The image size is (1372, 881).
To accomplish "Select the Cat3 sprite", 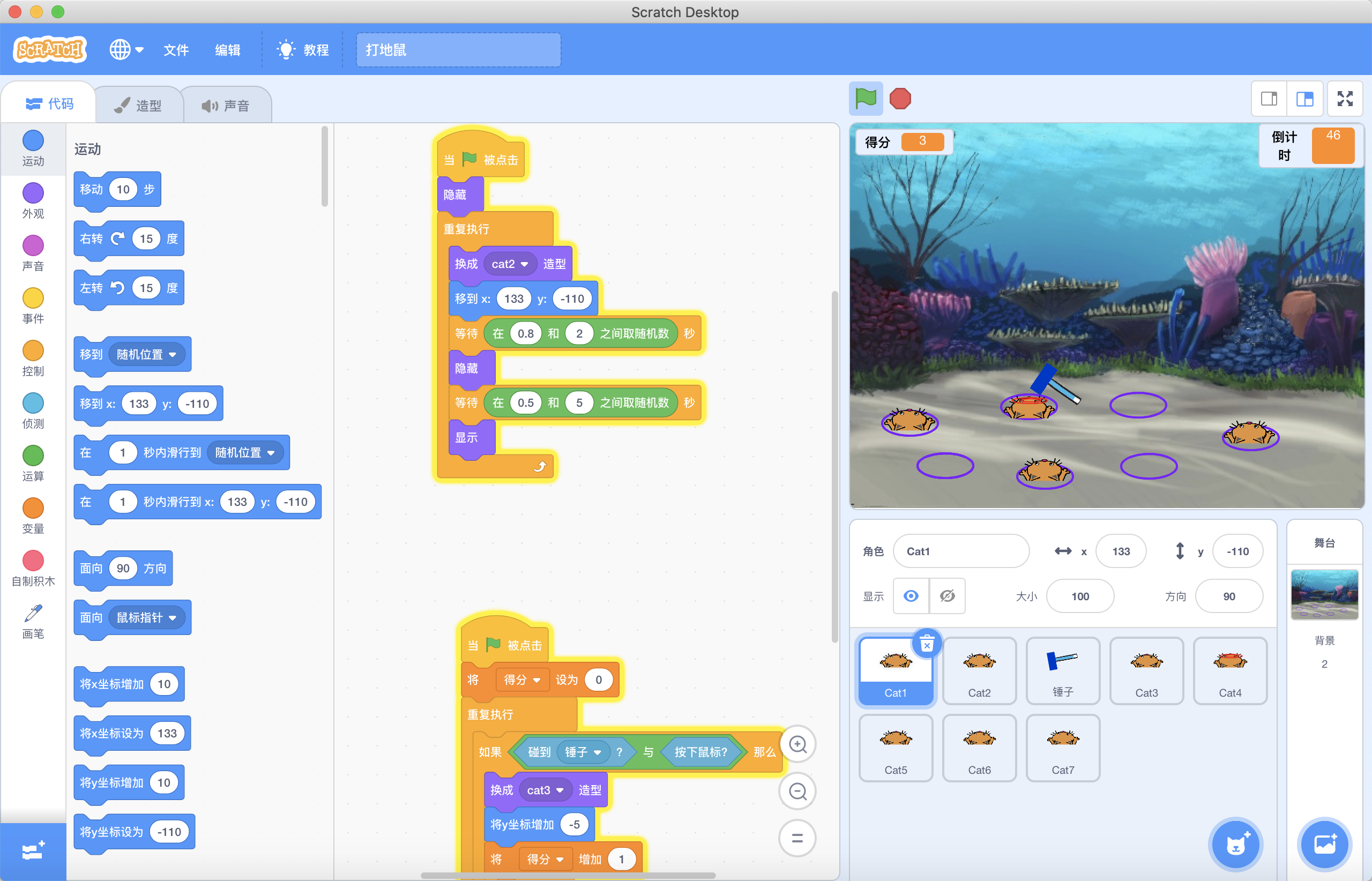I will (1146, 670).
